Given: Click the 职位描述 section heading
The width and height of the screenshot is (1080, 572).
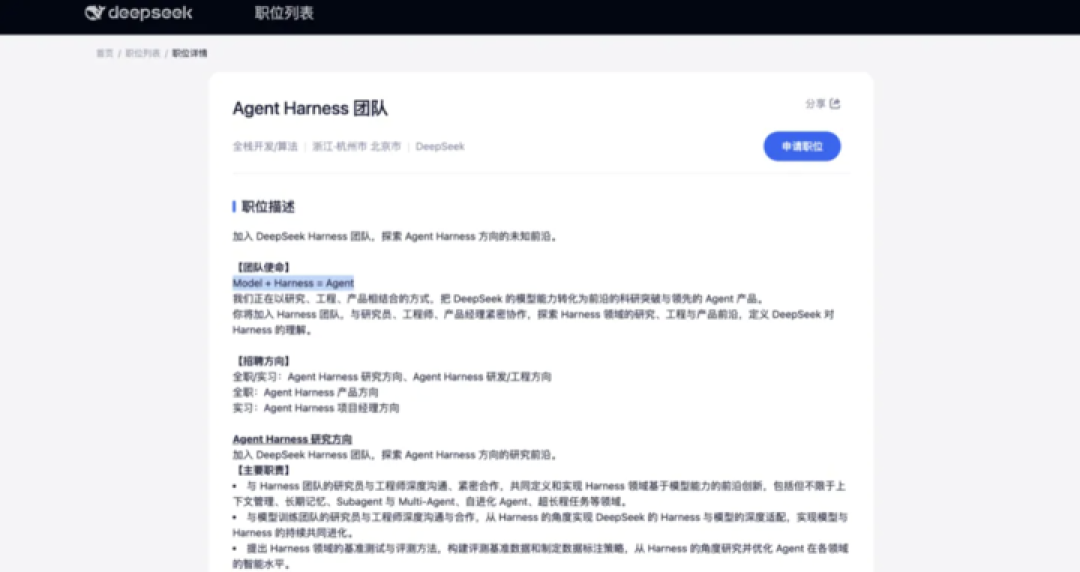Looking at the screenshot, I should (268, 207).
